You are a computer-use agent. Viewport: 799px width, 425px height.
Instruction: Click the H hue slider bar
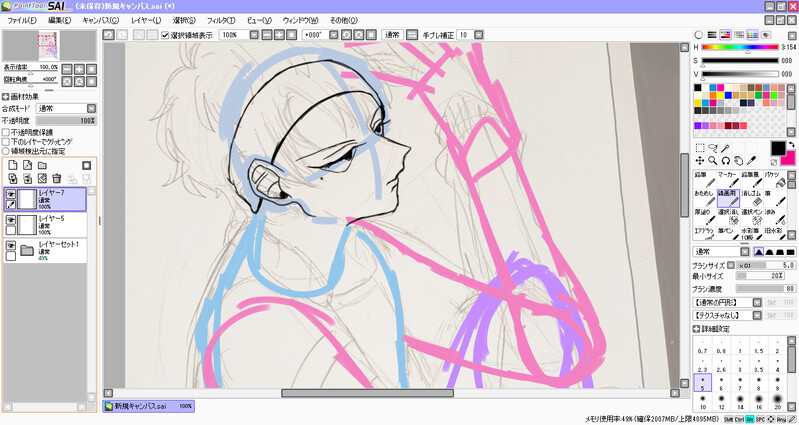(x=740, y=47)
